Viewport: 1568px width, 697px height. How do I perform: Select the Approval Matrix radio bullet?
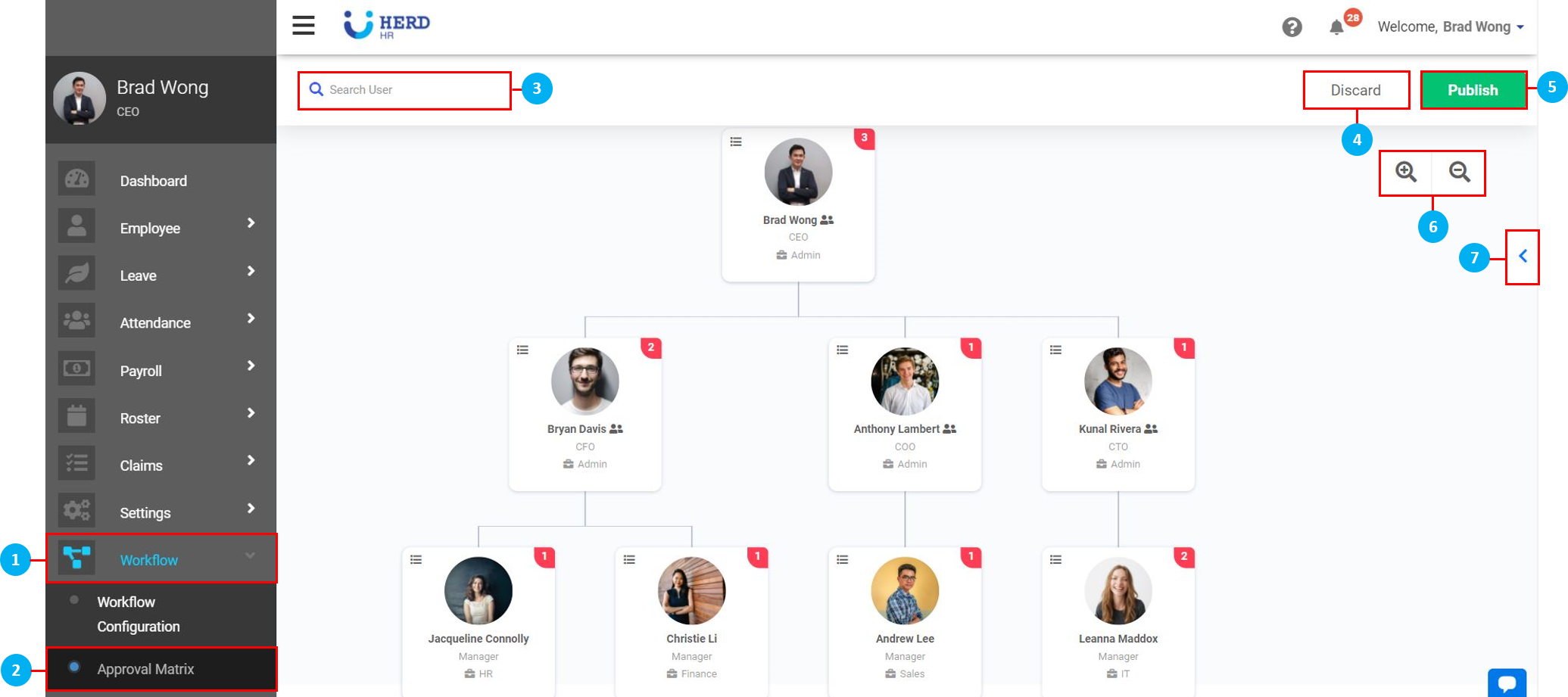(x=74, y=667)
